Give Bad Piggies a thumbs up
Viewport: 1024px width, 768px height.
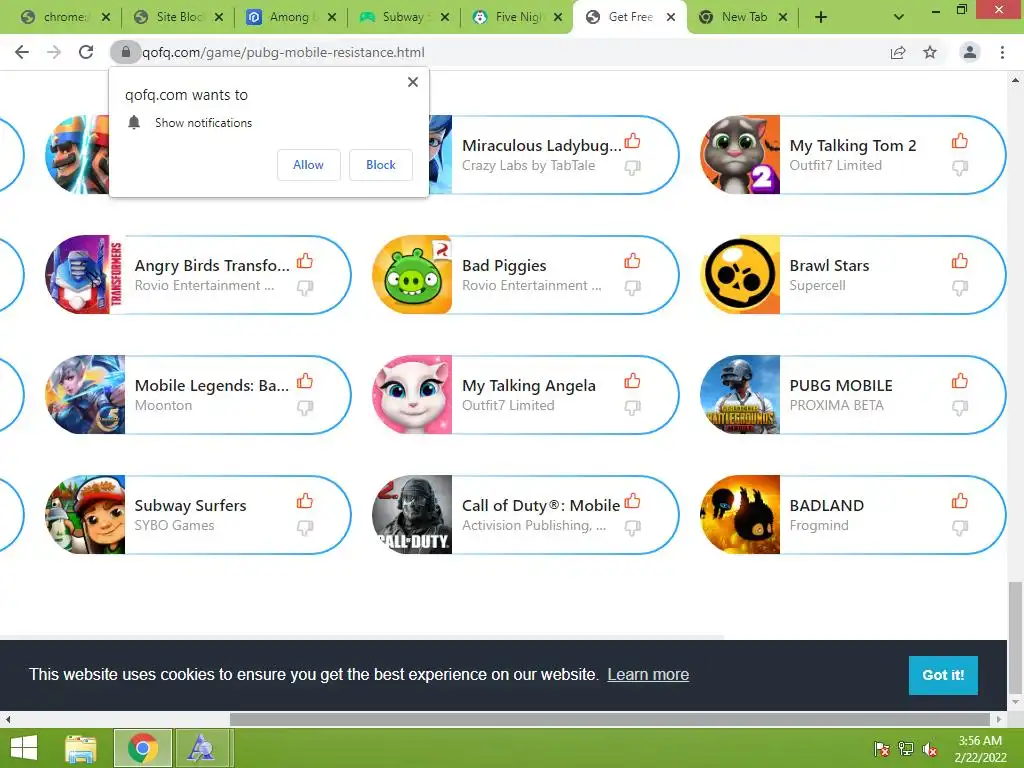pos(632,261)
